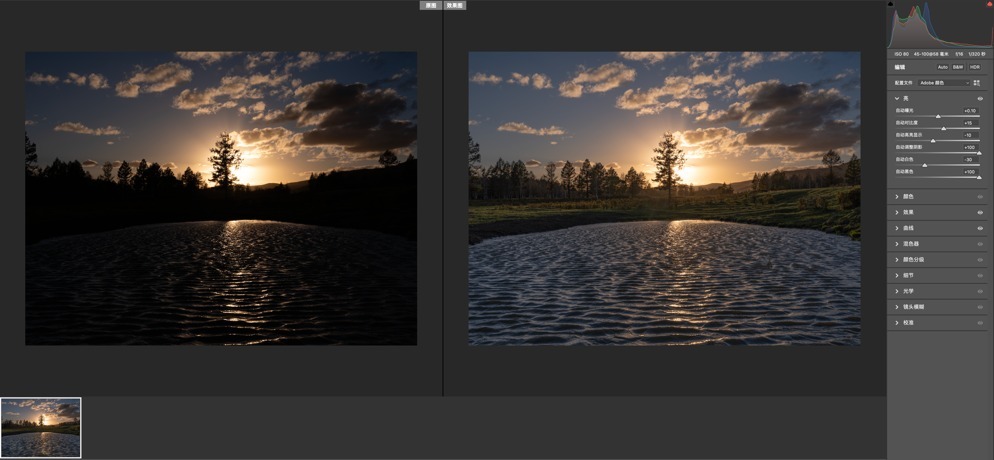Expand the 颜色 panel section
The width and height of the screenshot is (994, 460).
click(897, 197)
